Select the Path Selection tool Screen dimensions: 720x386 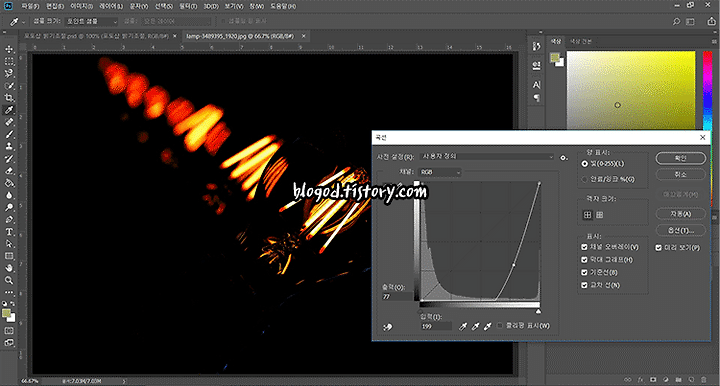pos(9,244)
